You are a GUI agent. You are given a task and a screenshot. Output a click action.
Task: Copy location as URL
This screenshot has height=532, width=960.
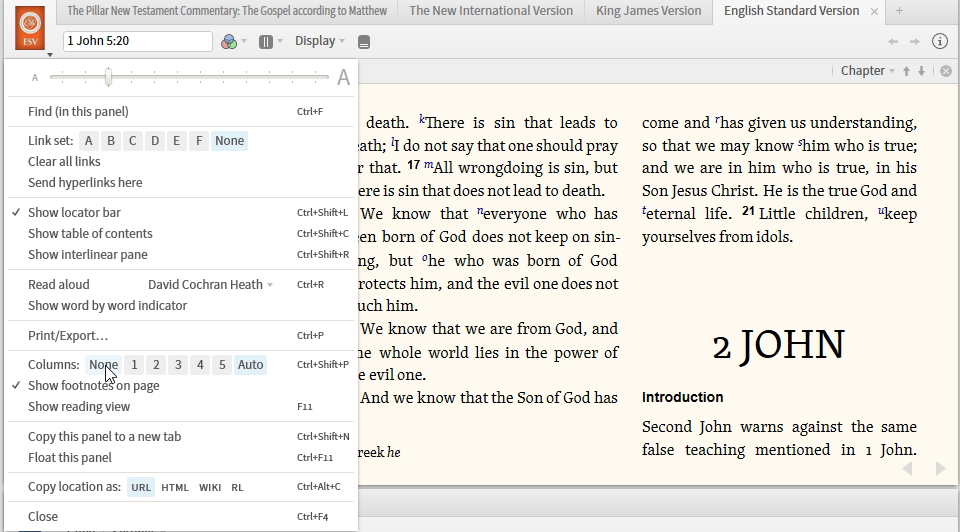coord(141,487)
